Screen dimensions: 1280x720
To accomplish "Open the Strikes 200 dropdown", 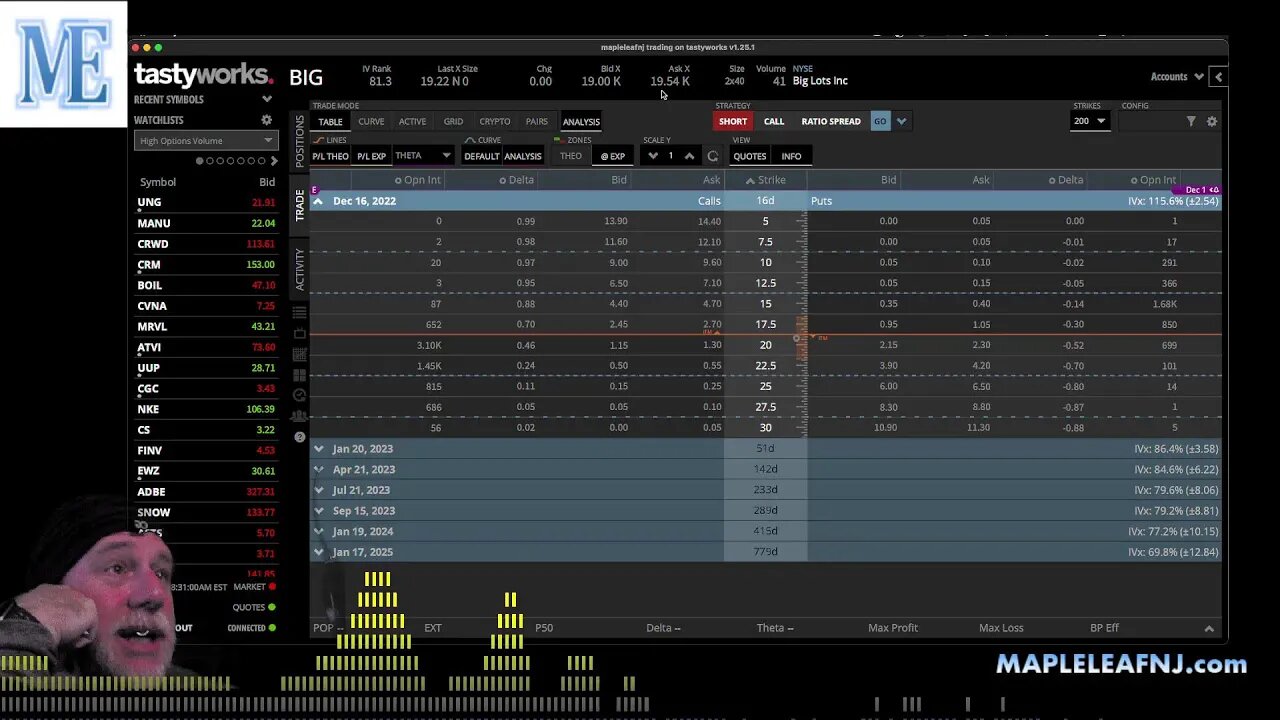I will coord(1089,121).
